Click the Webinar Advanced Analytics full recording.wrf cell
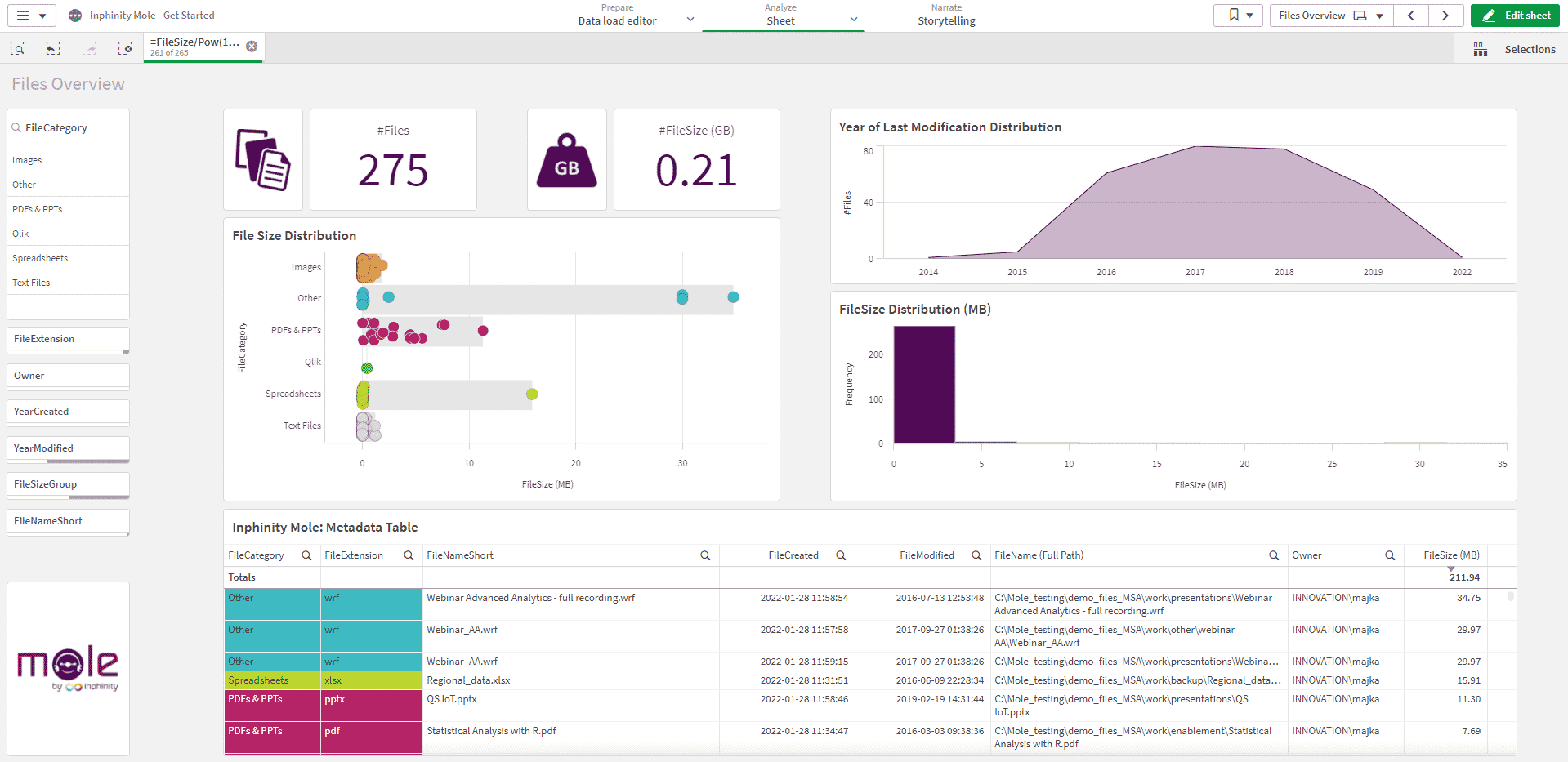The height and width of the screenshot is (762, 1568). click(x=570, y=604)
